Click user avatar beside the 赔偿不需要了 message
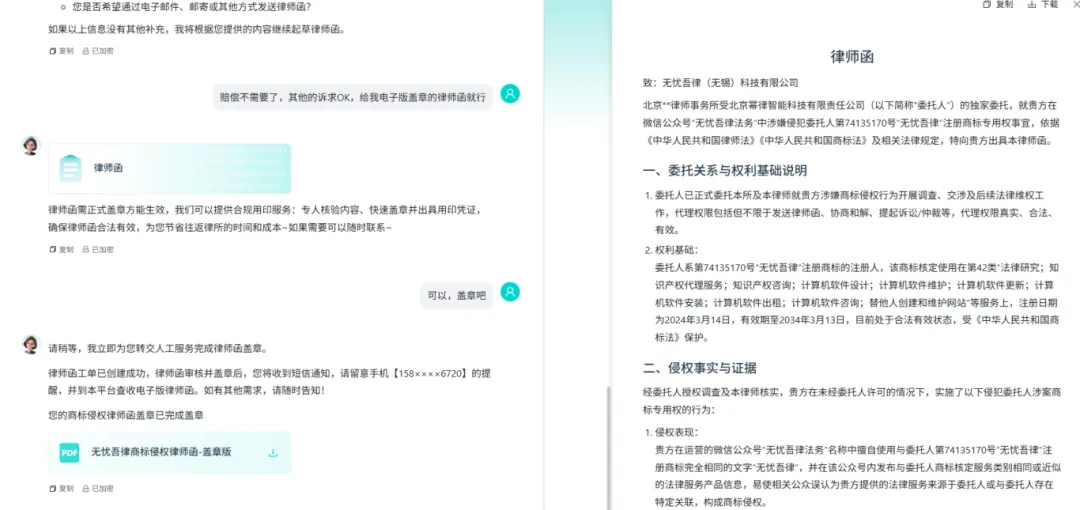The width and height of the screenshot is (1080, 510). coord(510,94)
